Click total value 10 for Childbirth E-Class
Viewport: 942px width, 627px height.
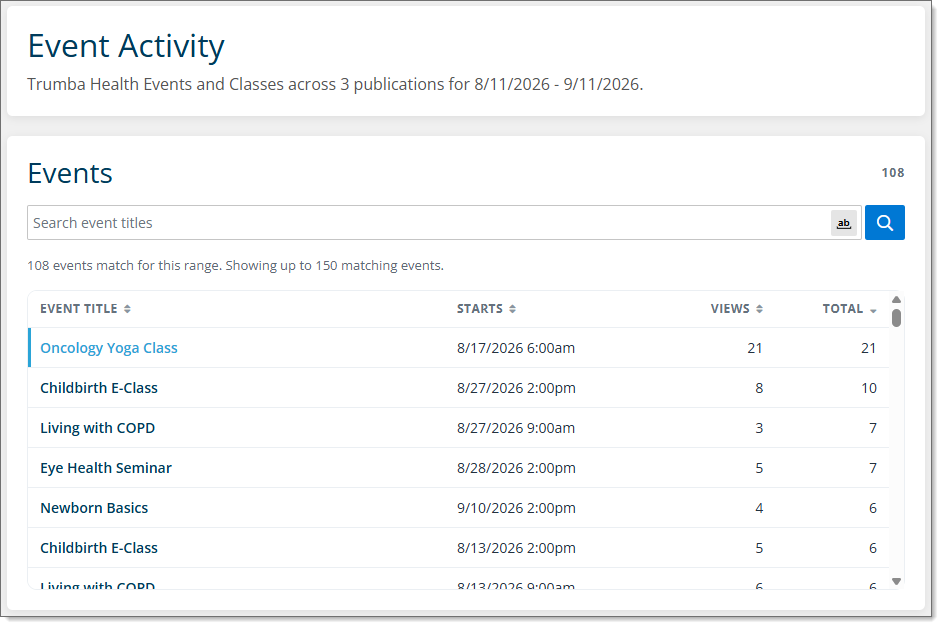pyautogui.click(x=869, y=388)
